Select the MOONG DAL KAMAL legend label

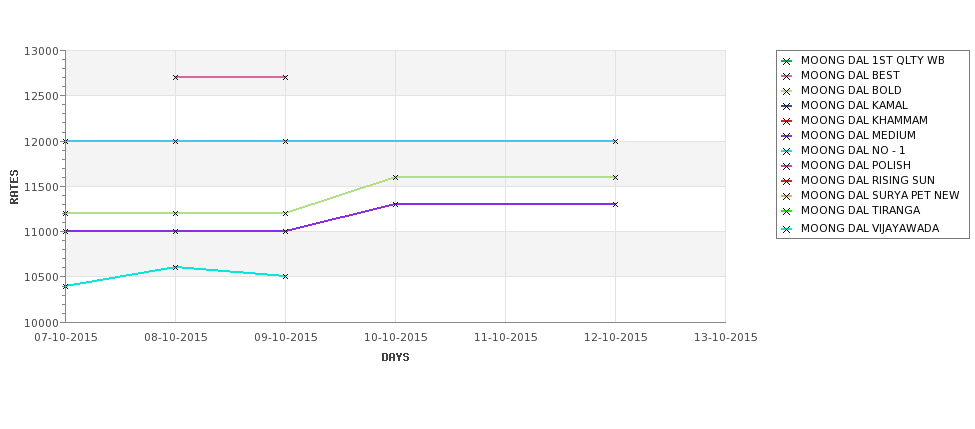click(x=854, y=105)
